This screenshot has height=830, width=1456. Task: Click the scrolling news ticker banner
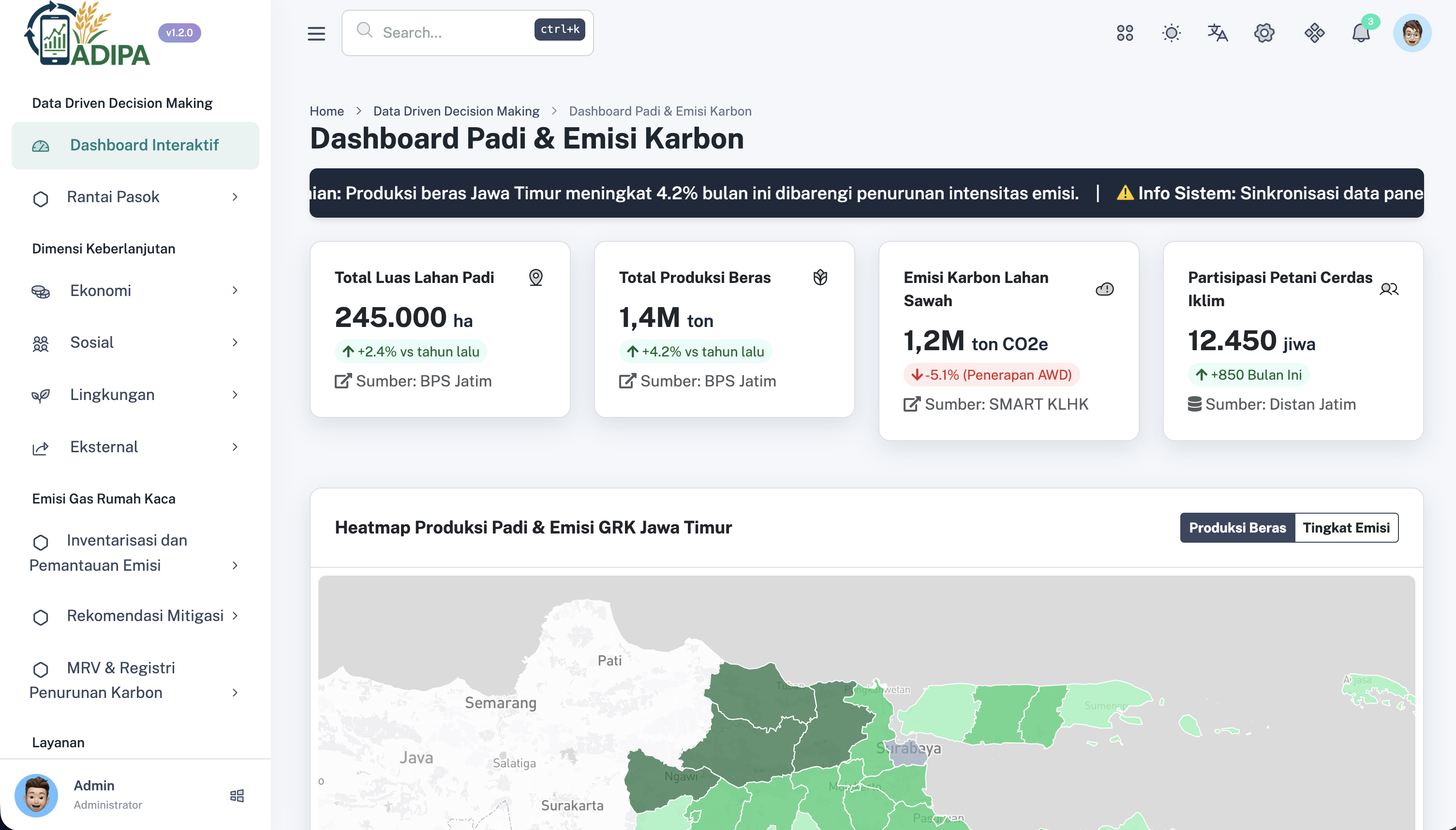[x=866, y=193]
